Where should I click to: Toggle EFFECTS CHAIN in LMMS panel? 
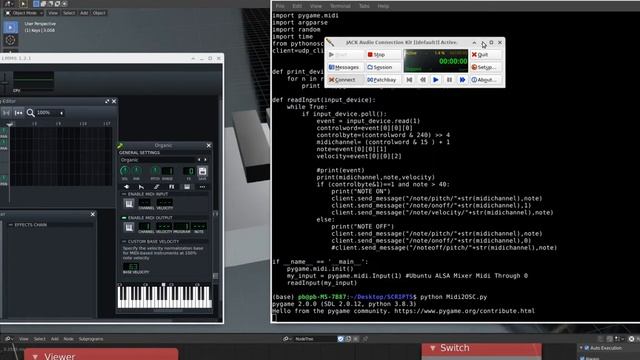pos(11,225)
